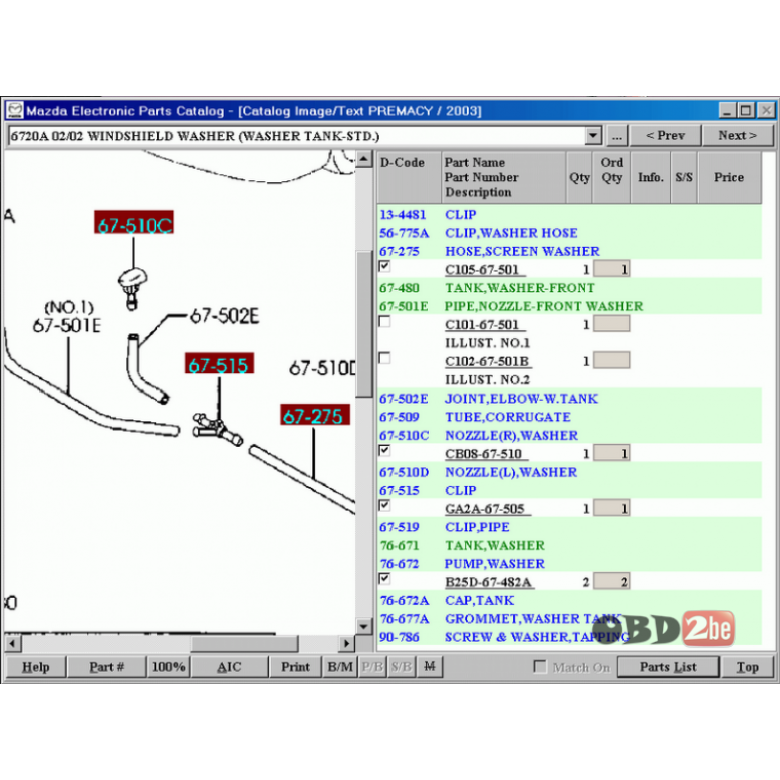Toggle the Match On checkbox

(x=540, y=666)
